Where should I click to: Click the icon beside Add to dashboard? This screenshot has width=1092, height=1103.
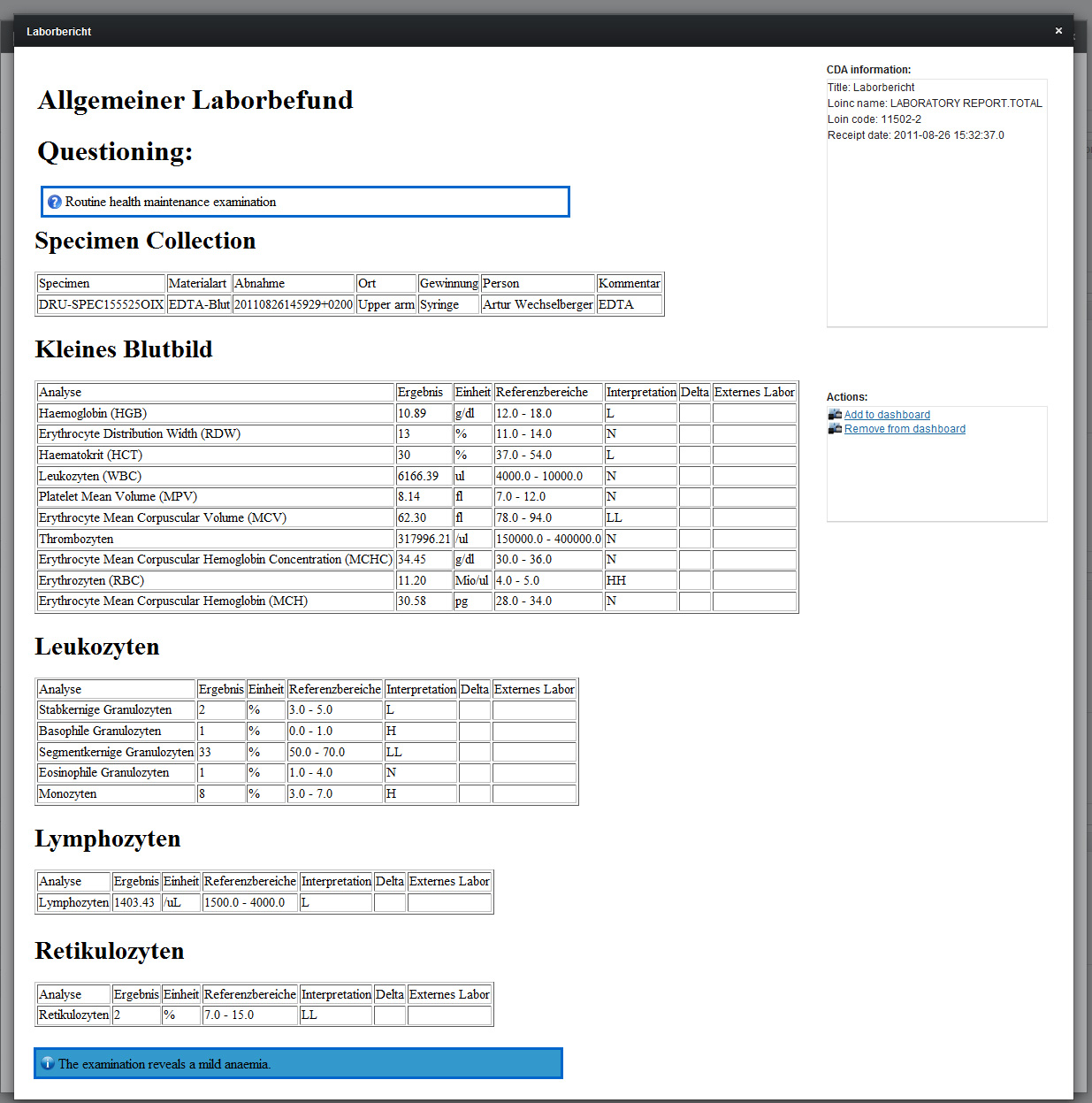tap(835, 414)
